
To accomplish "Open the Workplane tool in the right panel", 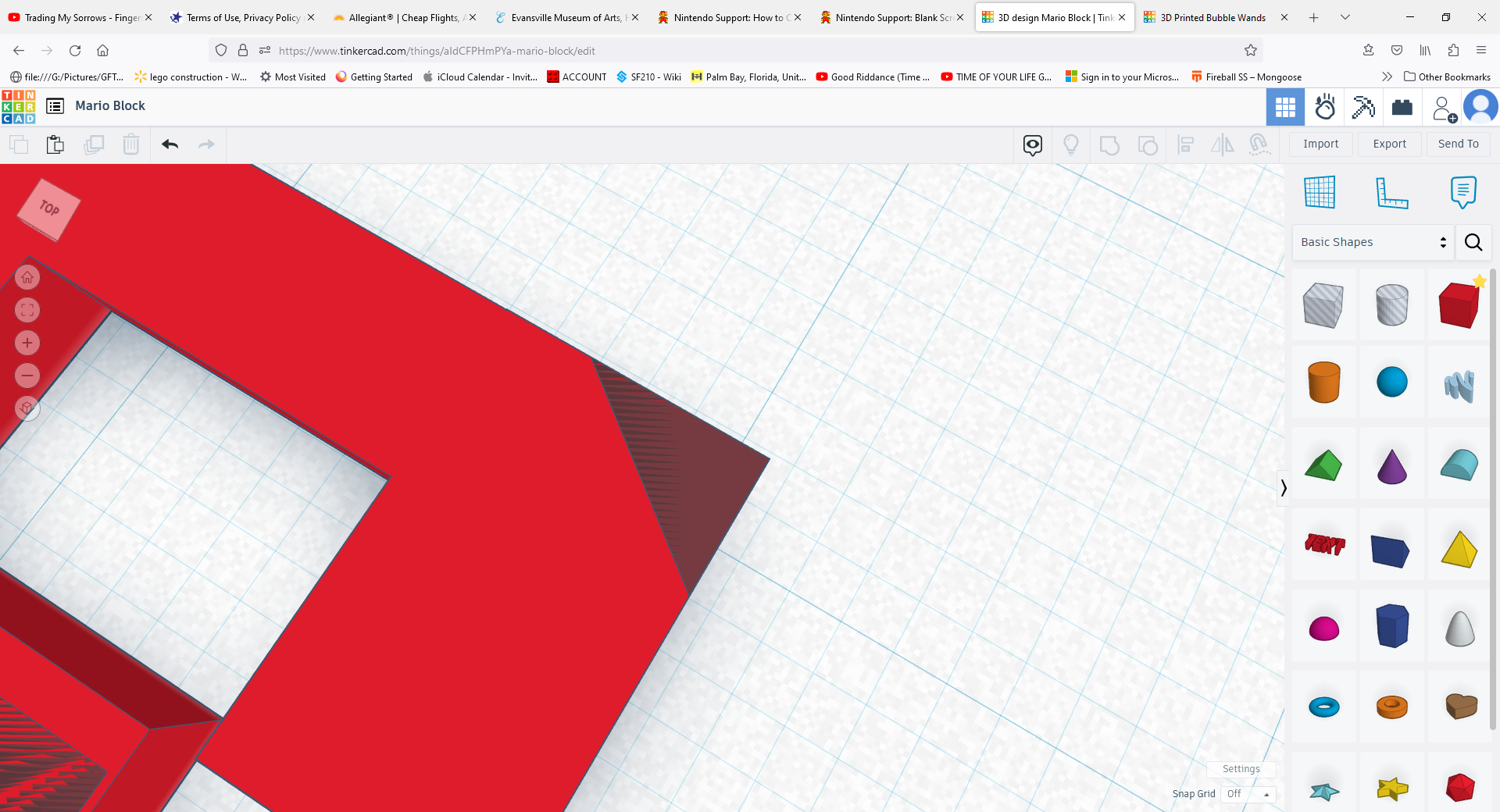I will pos(1320,192).
